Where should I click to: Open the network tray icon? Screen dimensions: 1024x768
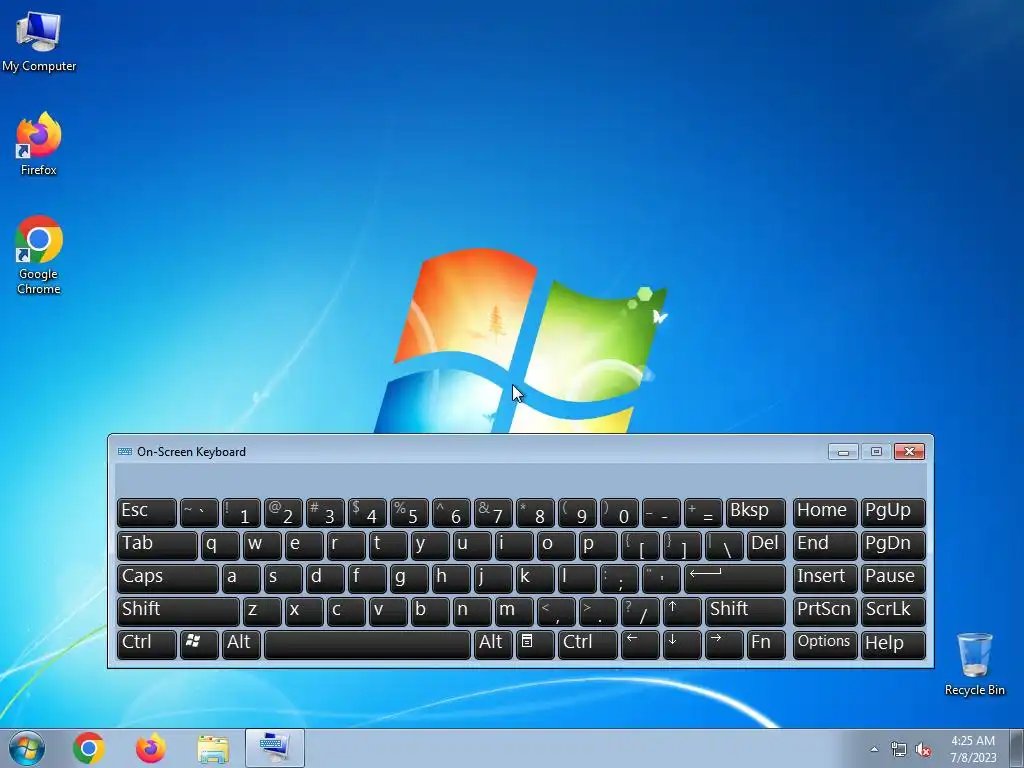899,750
